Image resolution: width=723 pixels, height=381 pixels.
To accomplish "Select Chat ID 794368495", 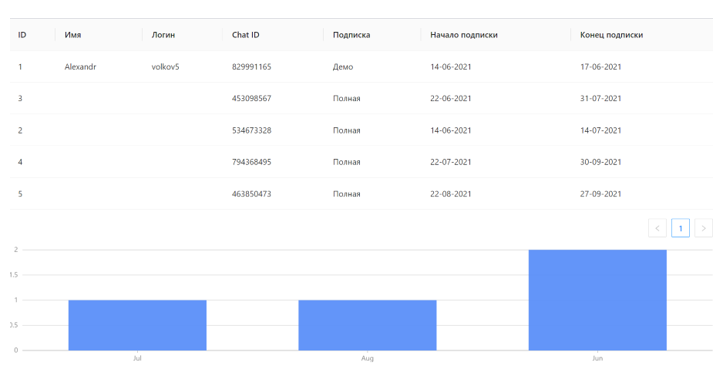I will [252, 162].
